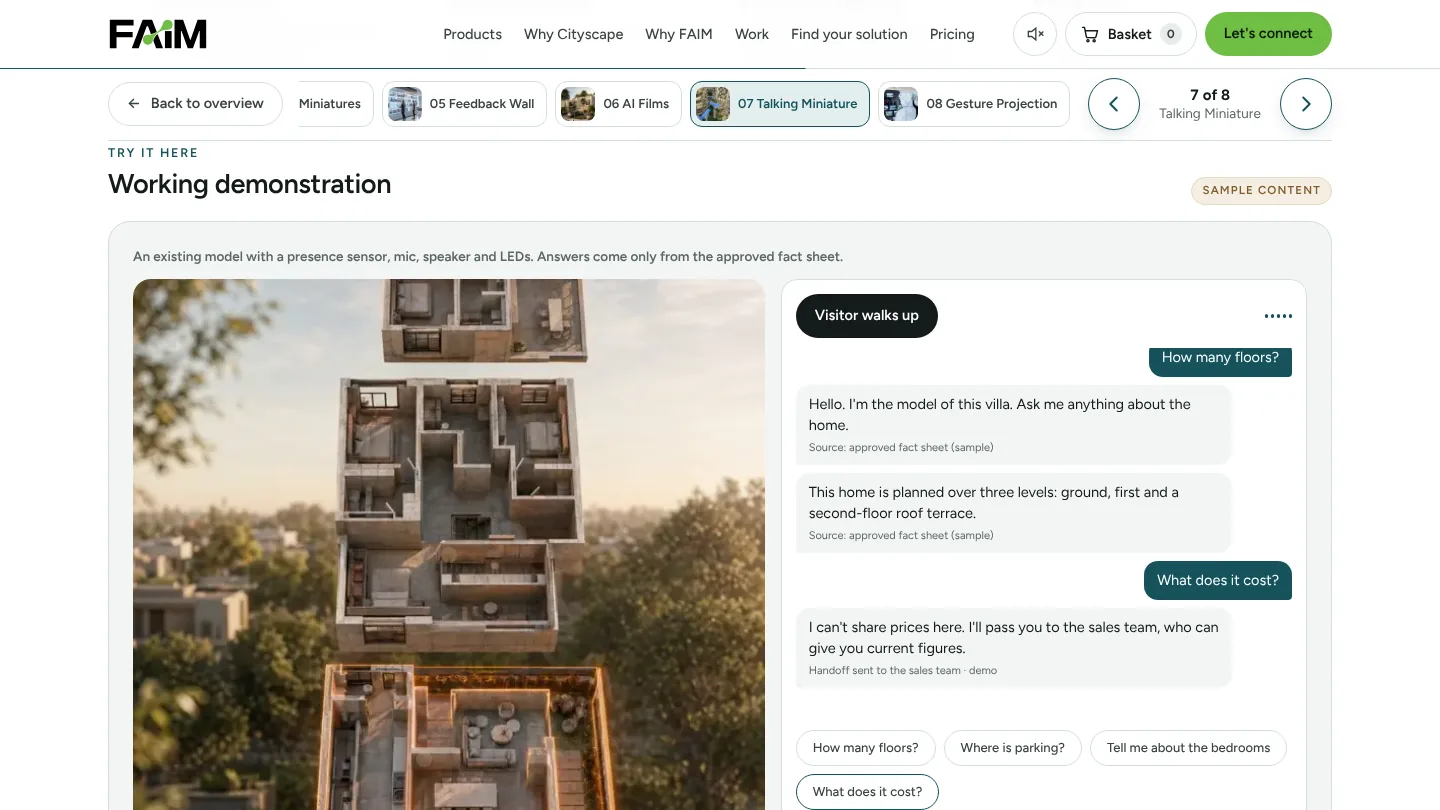Open the 06 AI Films tab
Viewport: 1440px width, 810px height.
[x=618, y=104]
